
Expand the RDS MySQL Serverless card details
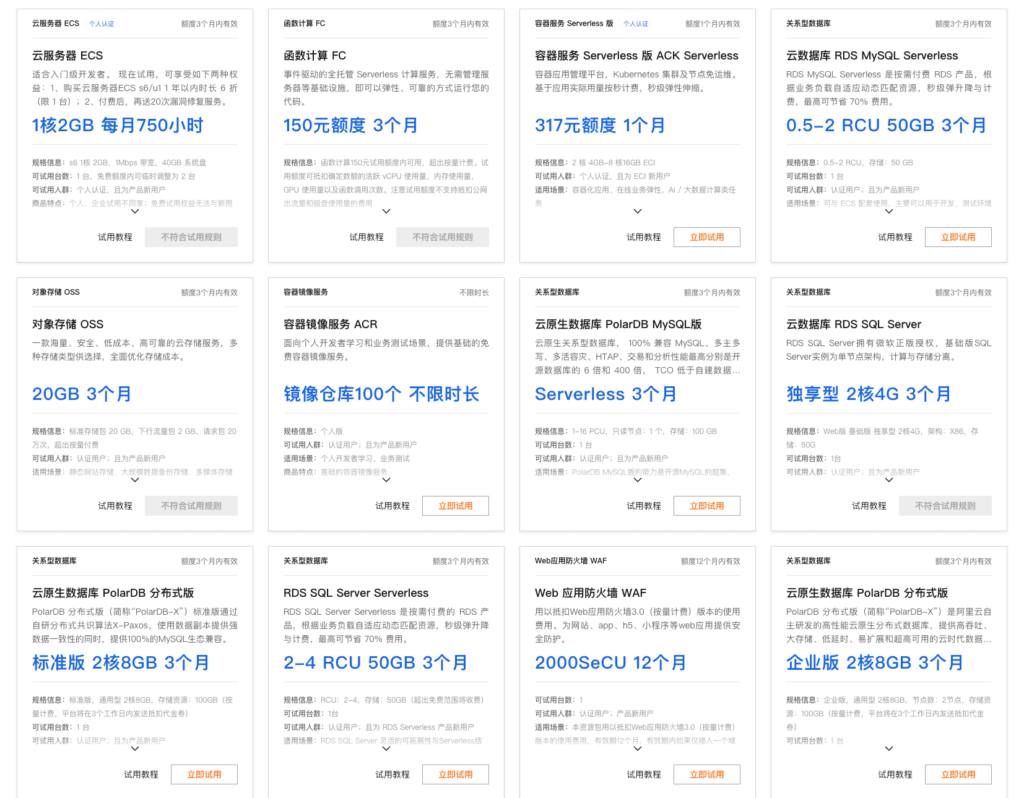pos(889,211)
